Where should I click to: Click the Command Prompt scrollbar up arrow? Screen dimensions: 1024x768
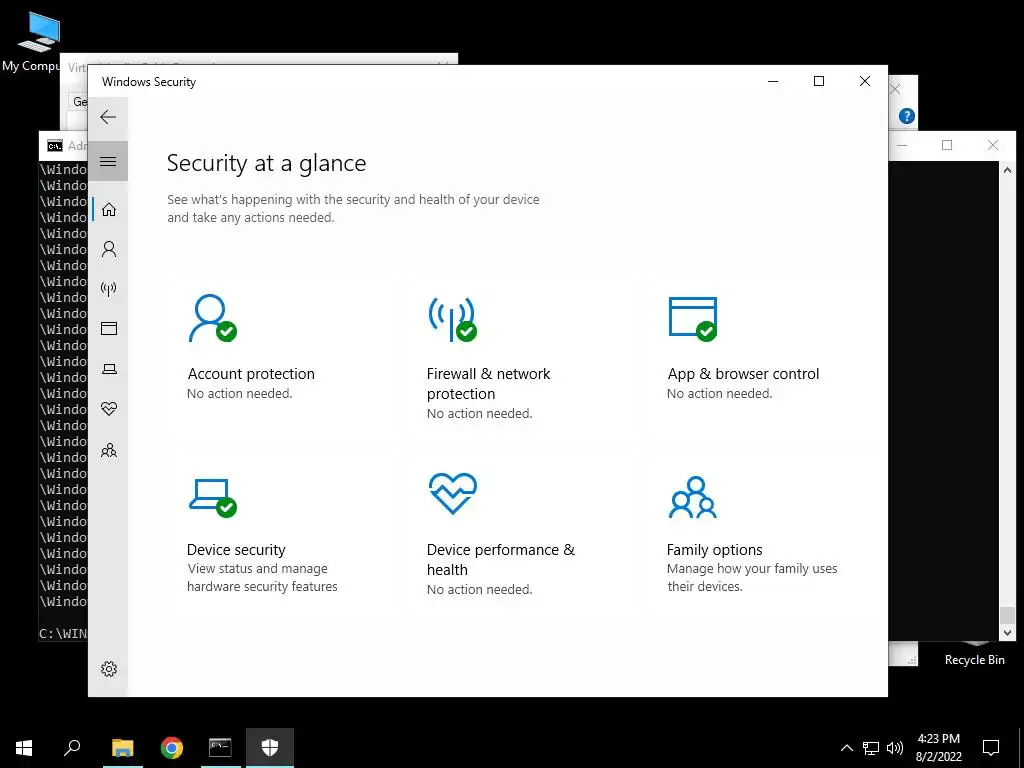click(1007, 169)
